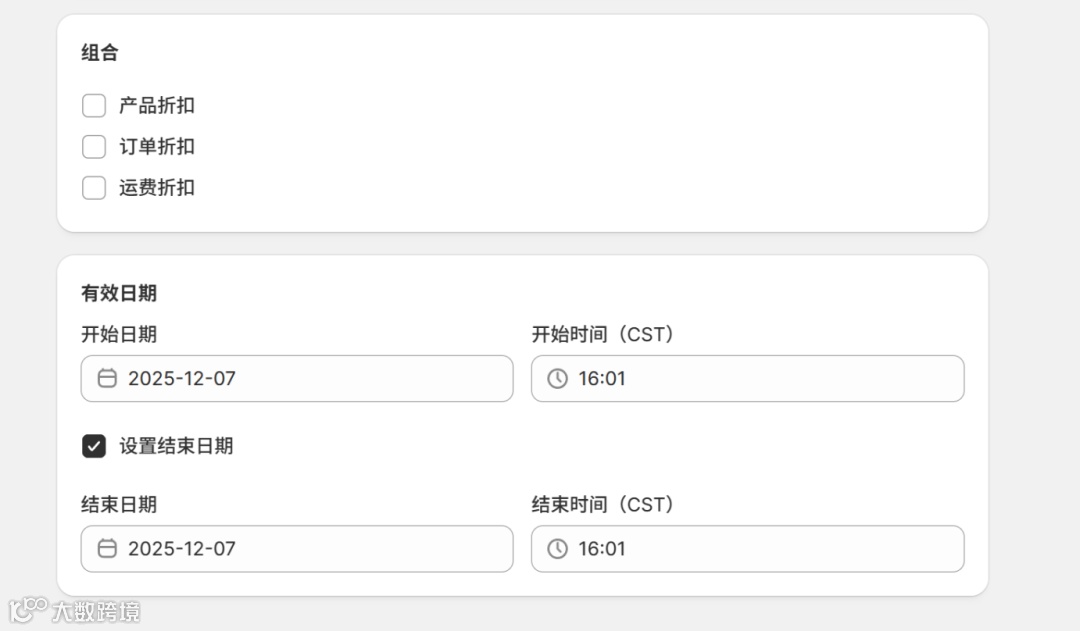Click the 设置结束日期 label text
This screenshot has height=631, width=1080.
(176, 446)
